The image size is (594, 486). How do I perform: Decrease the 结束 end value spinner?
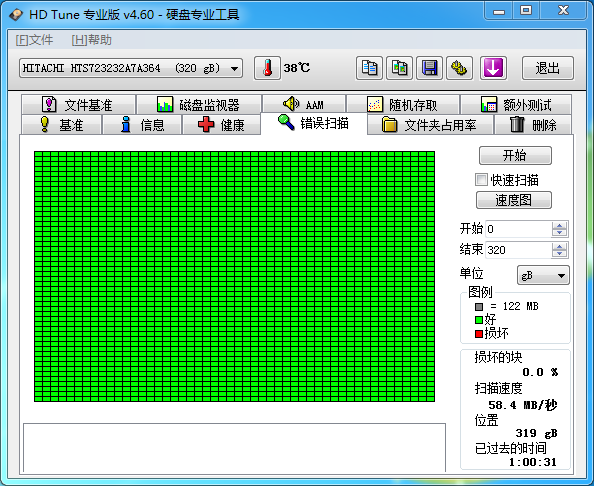559,253
